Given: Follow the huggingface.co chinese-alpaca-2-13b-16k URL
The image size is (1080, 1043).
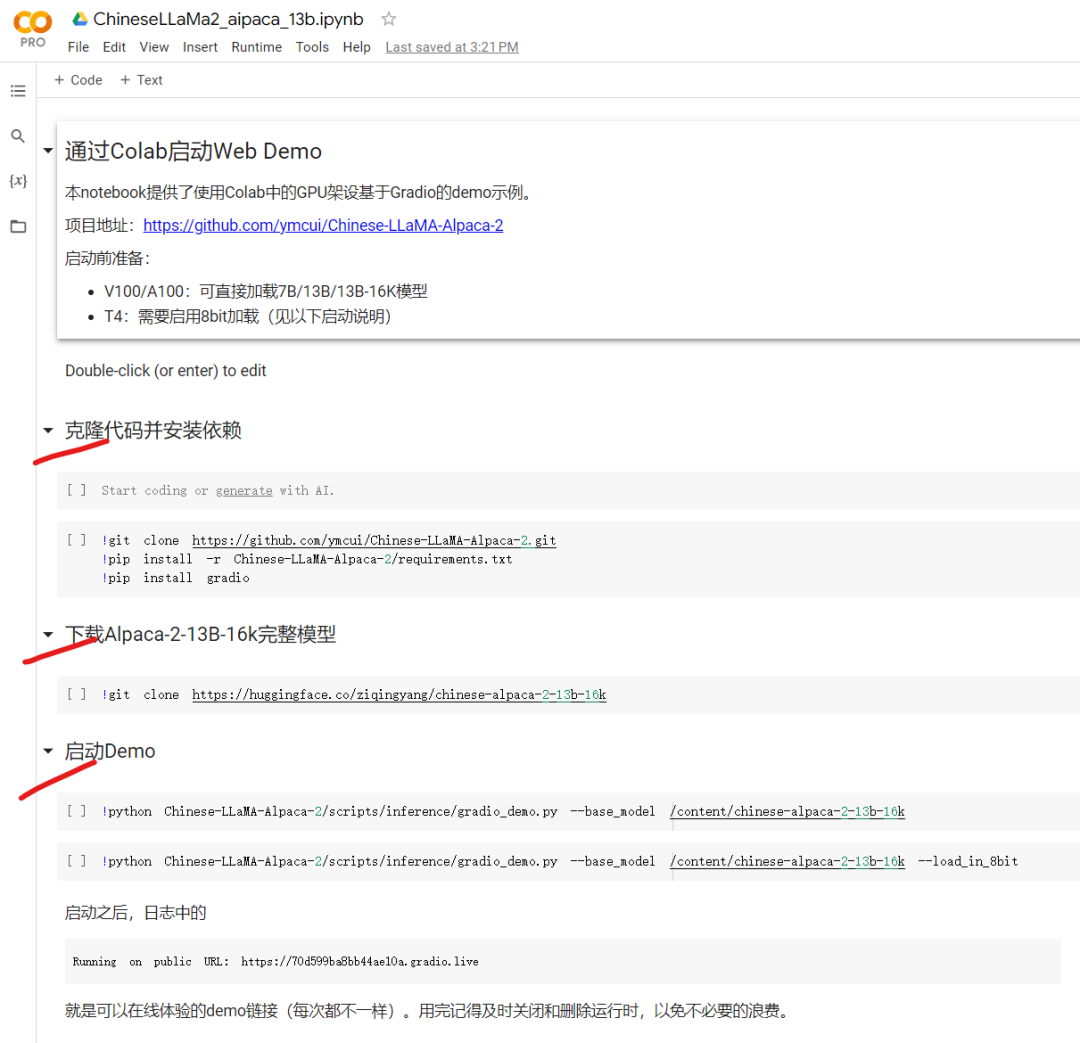Looking at the screenshot, I should pyautogui.click(x=399, y=694).
